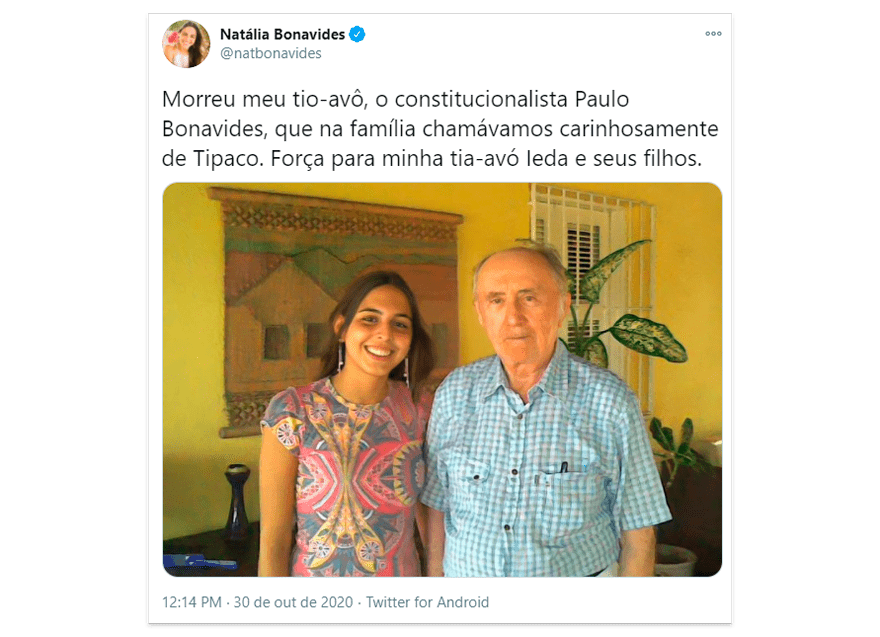Open the Natália Bonavides display name
This screenshot has width=880, height=637.
(282, 34)
